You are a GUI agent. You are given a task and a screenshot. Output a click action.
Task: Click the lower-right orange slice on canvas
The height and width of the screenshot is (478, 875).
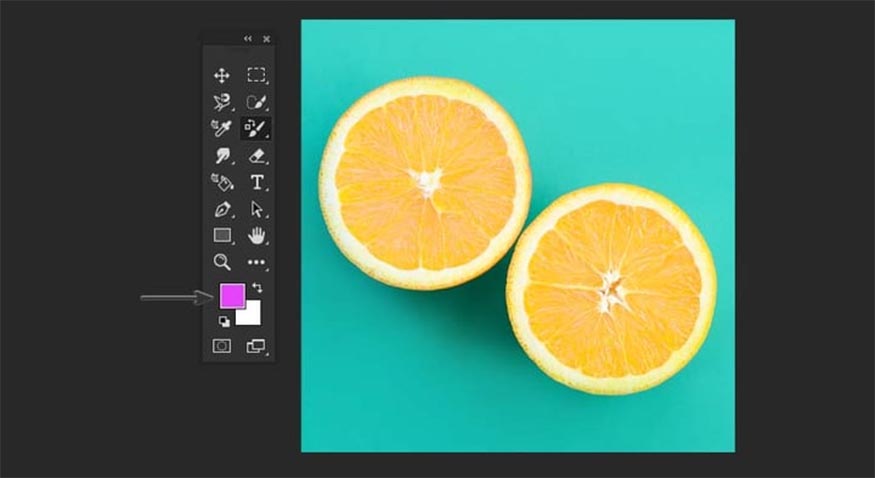tap(612, 289)
